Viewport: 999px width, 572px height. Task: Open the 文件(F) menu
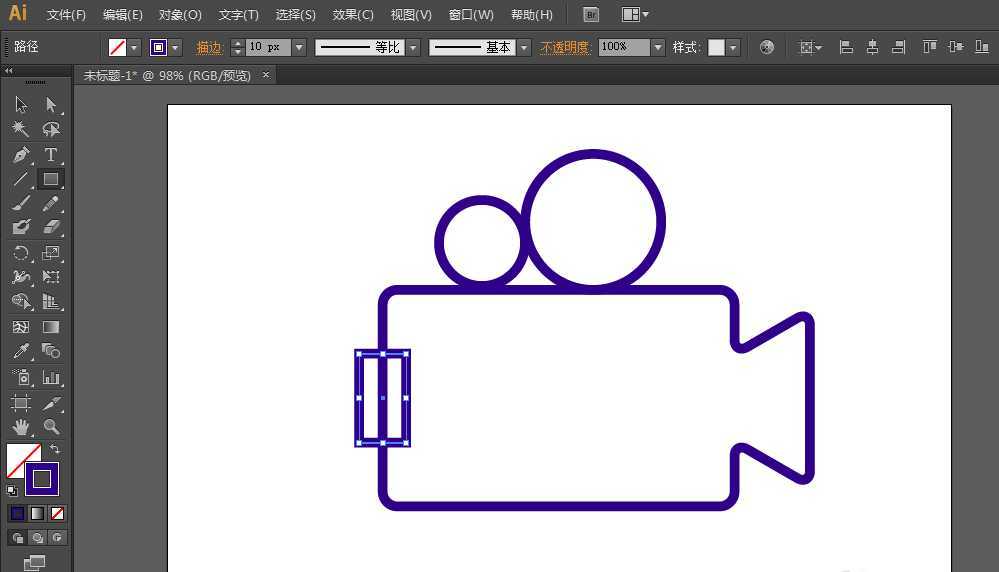(x=66, y=15)
